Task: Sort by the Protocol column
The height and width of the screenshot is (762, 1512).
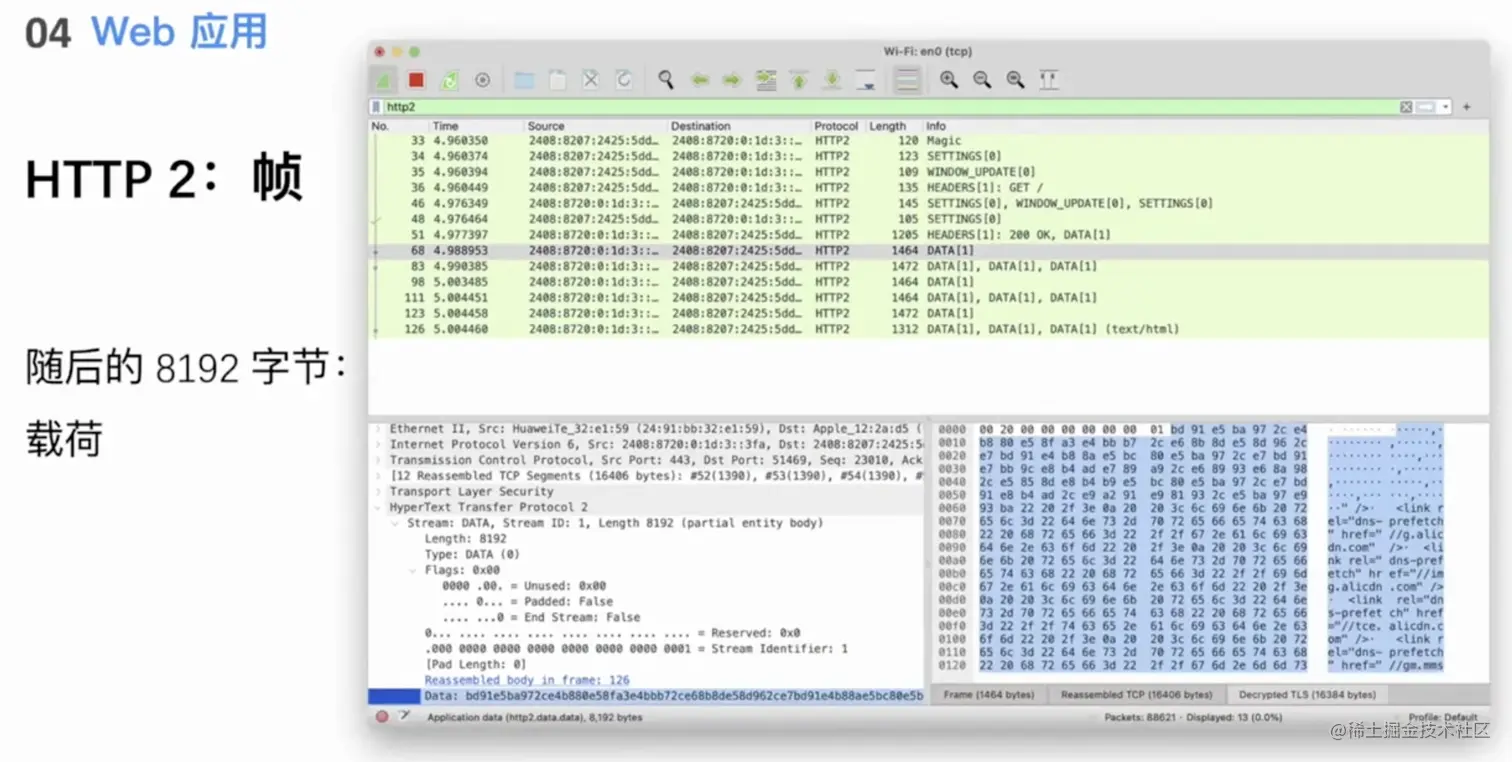Action: (838, 126)
